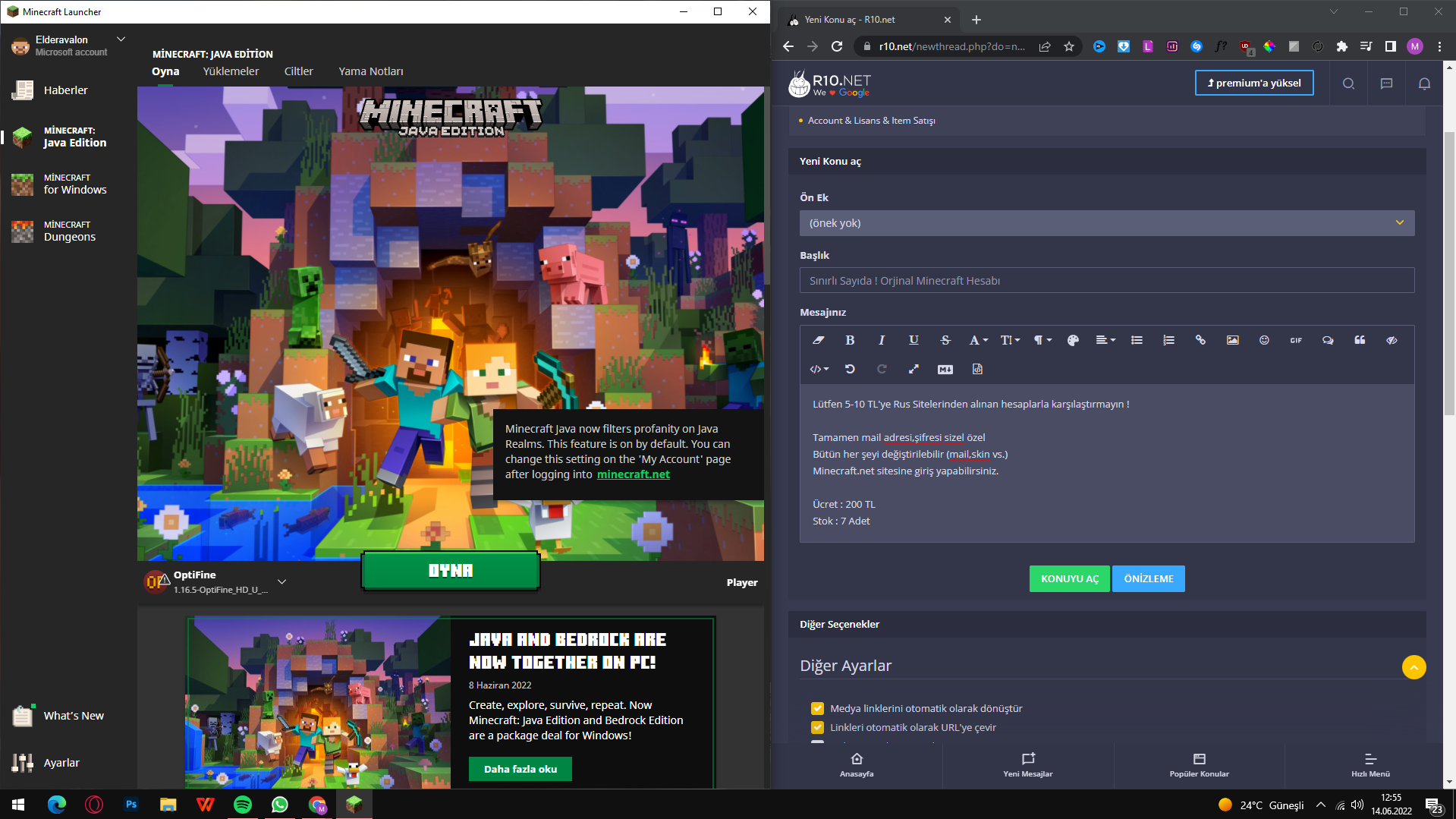
Task: Open notifications bell on R10.net
Action: (x=1424, y=83)
